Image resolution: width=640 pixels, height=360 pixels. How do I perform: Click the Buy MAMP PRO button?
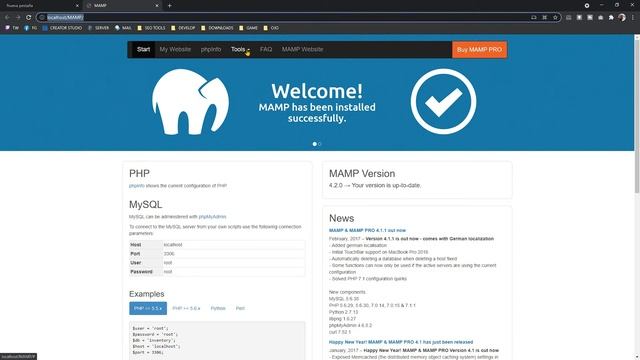tap(479, 49)
